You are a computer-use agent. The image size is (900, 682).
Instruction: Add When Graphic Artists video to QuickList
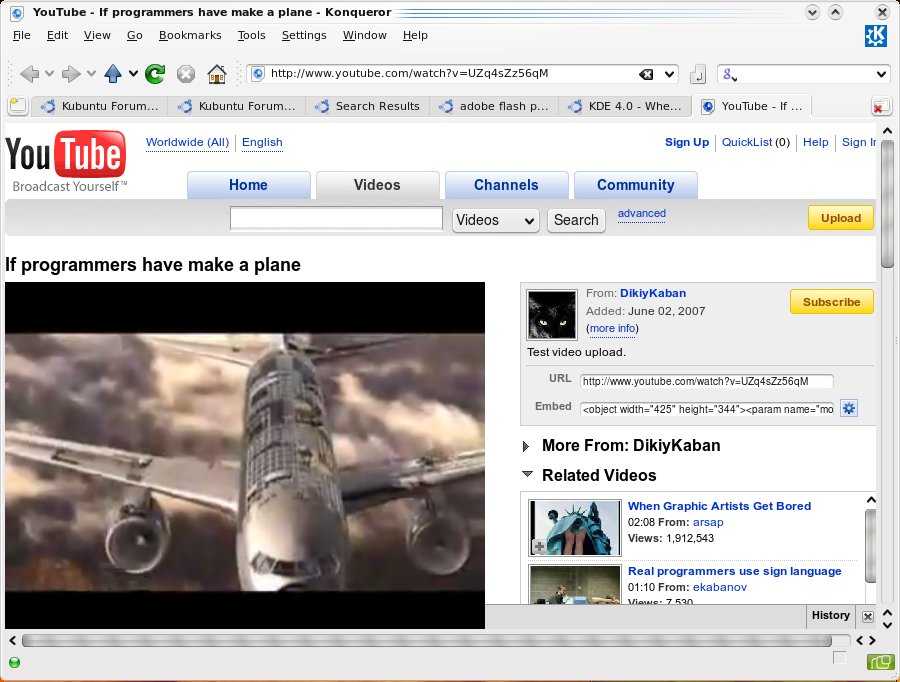[x=539, y=546]
